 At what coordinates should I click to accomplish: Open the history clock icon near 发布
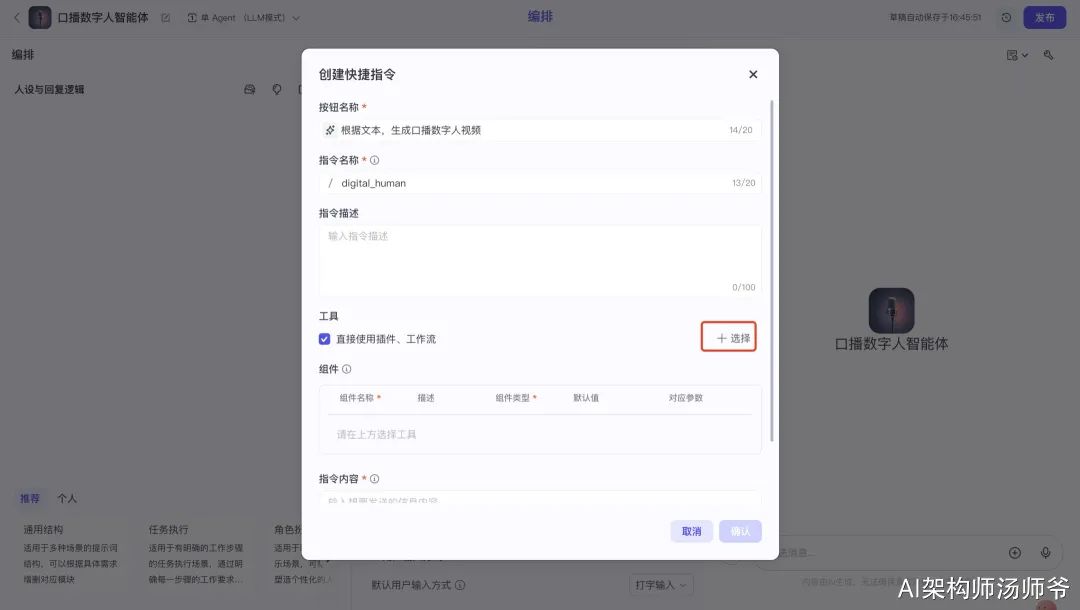(x=1006, y=18)
